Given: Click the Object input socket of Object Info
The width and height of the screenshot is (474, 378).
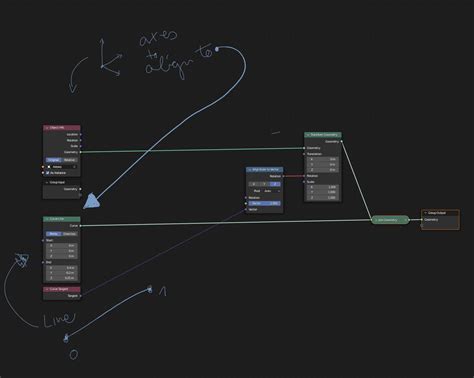Looking at the screenshot, I should click(43, 167).
